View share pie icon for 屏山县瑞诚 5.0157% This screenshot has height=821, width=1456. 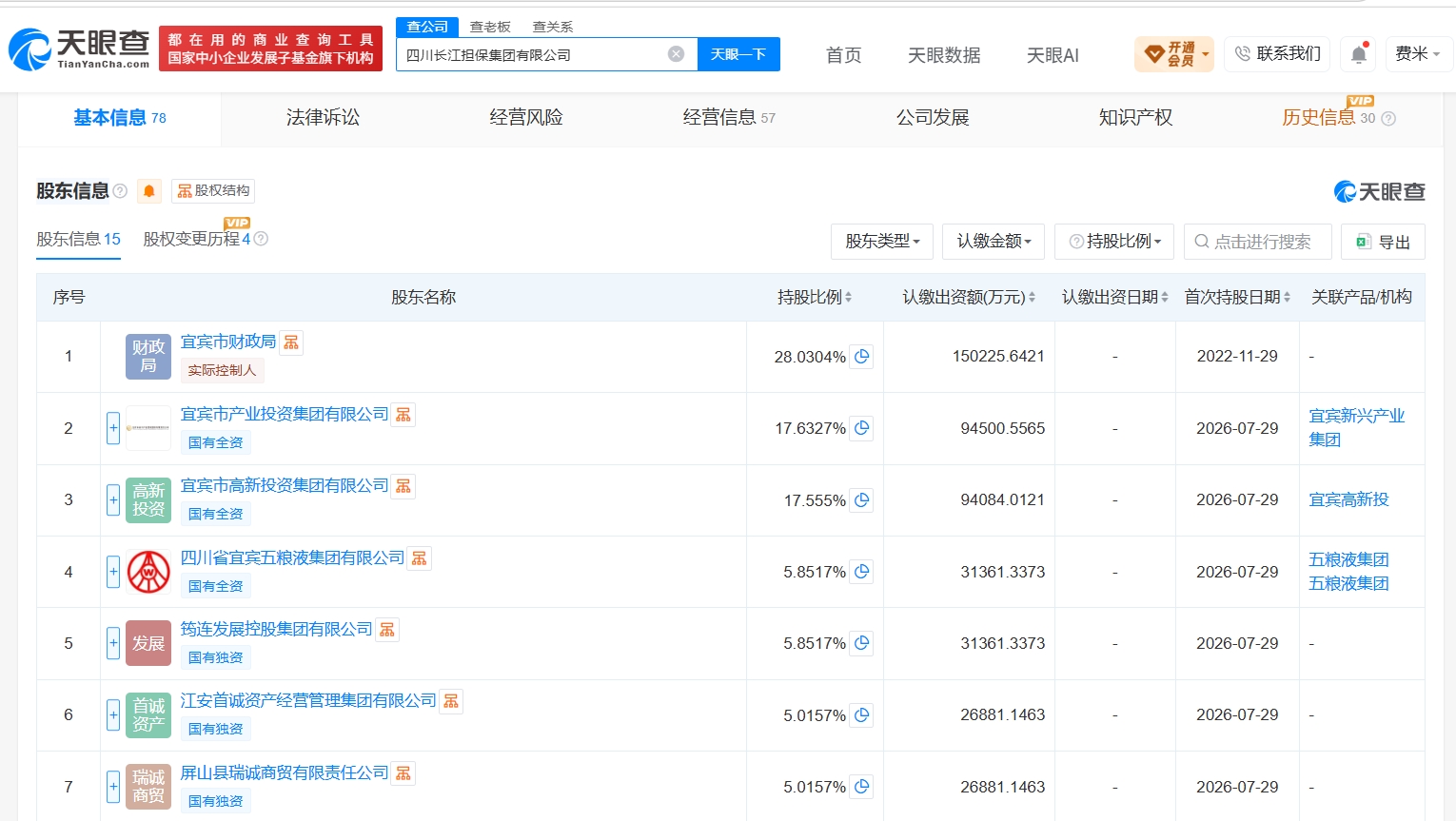click(861, 787)
